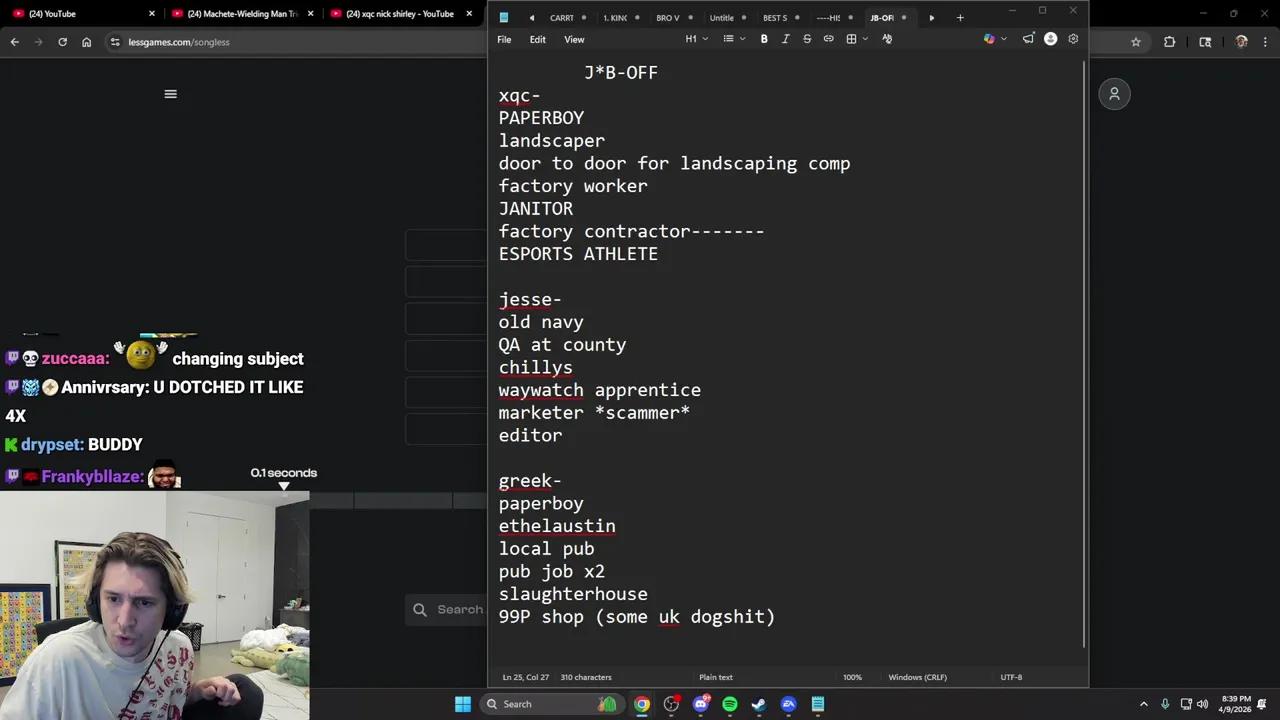Toggle italic formatting in Notepad
This screenshot has height=720, width=1280.
click(x=785, y=39)
